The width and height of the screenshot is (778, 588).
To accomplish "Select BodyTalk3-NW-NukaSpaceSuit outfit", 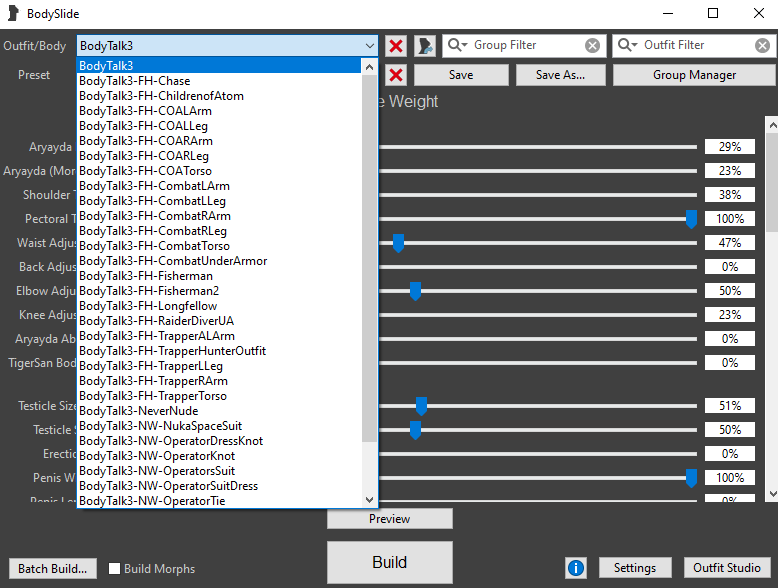I will (219, 426).
